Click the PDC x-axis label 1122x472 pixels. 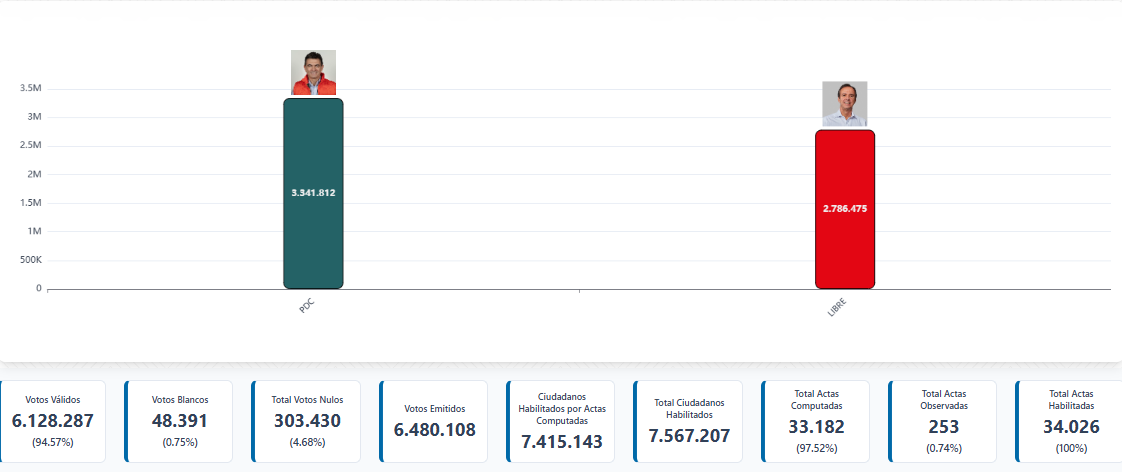[306, 305]
